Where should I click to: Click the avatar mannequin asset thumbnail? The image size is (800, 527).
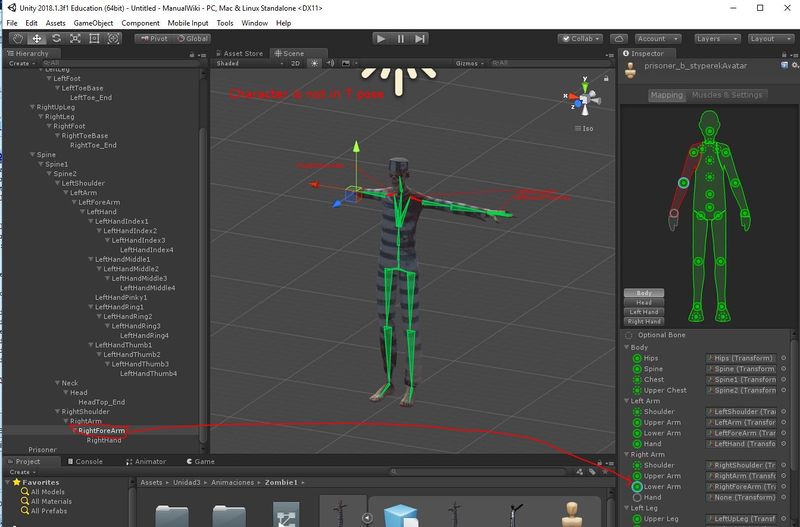(x=572, y=514)
